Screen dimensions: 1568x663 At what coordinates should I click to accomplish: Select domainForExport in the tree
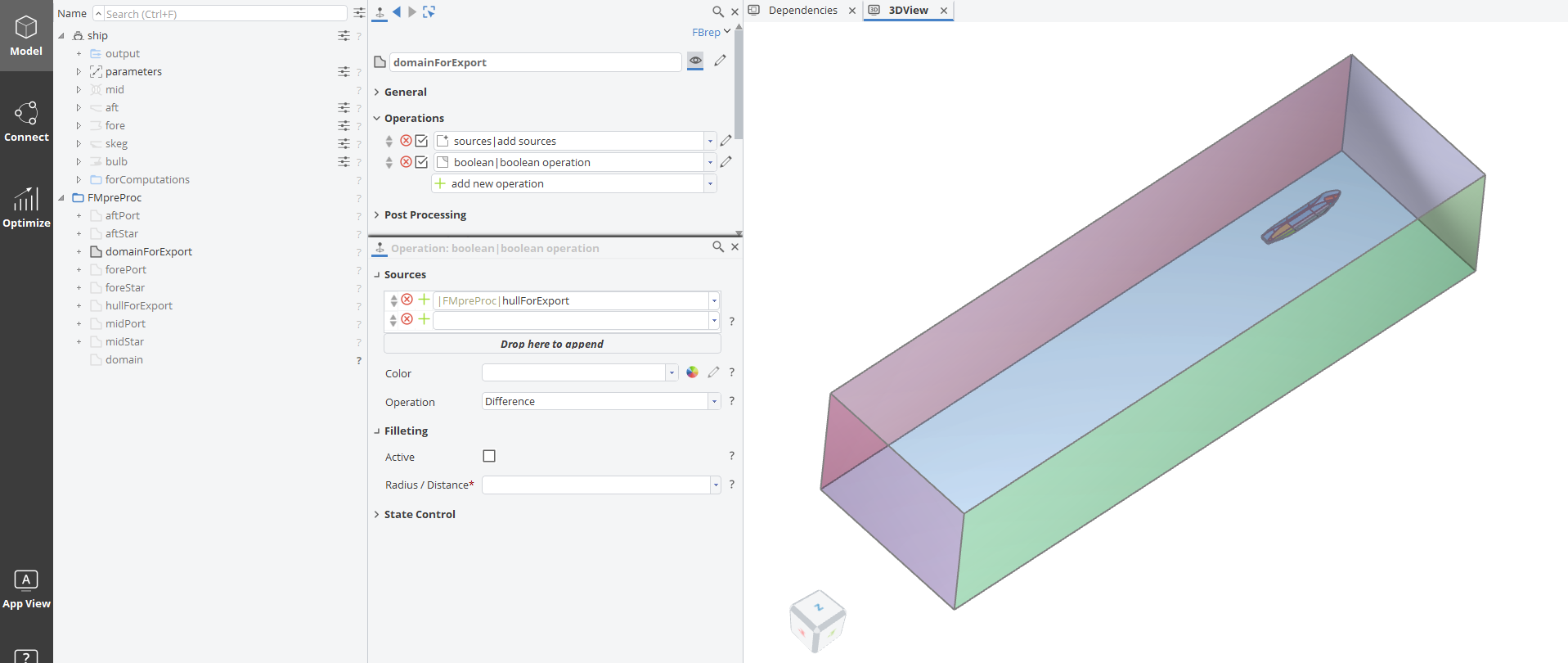(x=148, y=252)
